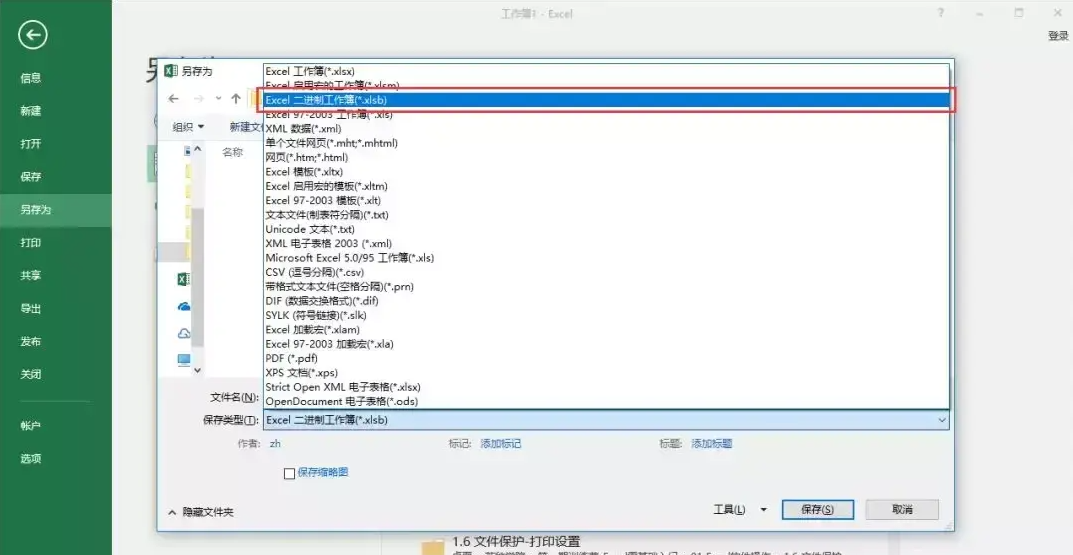Open recent locations small chevron
Viewport: 1073px width, 555px height.
coord(218,99)
